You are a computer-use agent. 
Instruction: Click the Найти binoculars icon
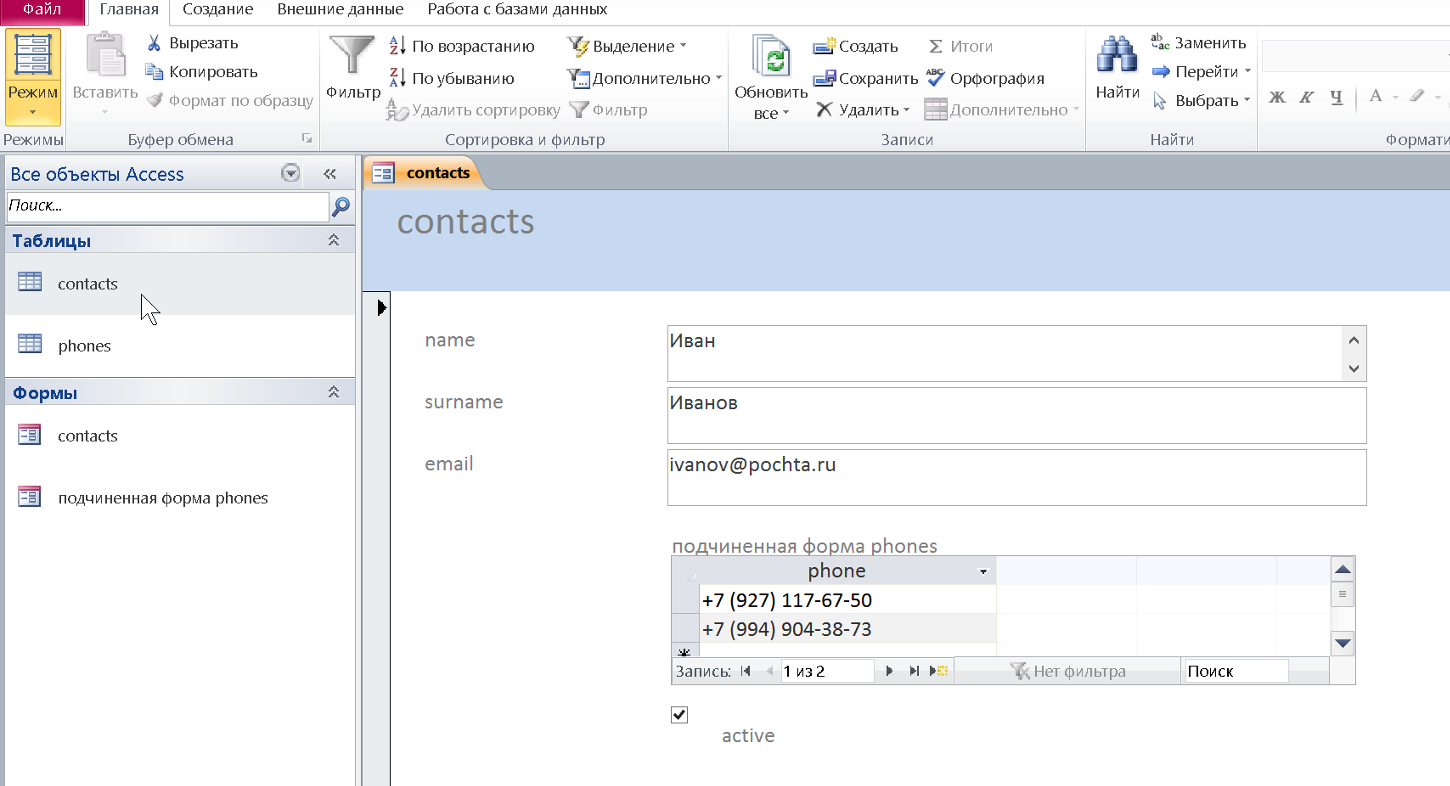(1117, 55)
